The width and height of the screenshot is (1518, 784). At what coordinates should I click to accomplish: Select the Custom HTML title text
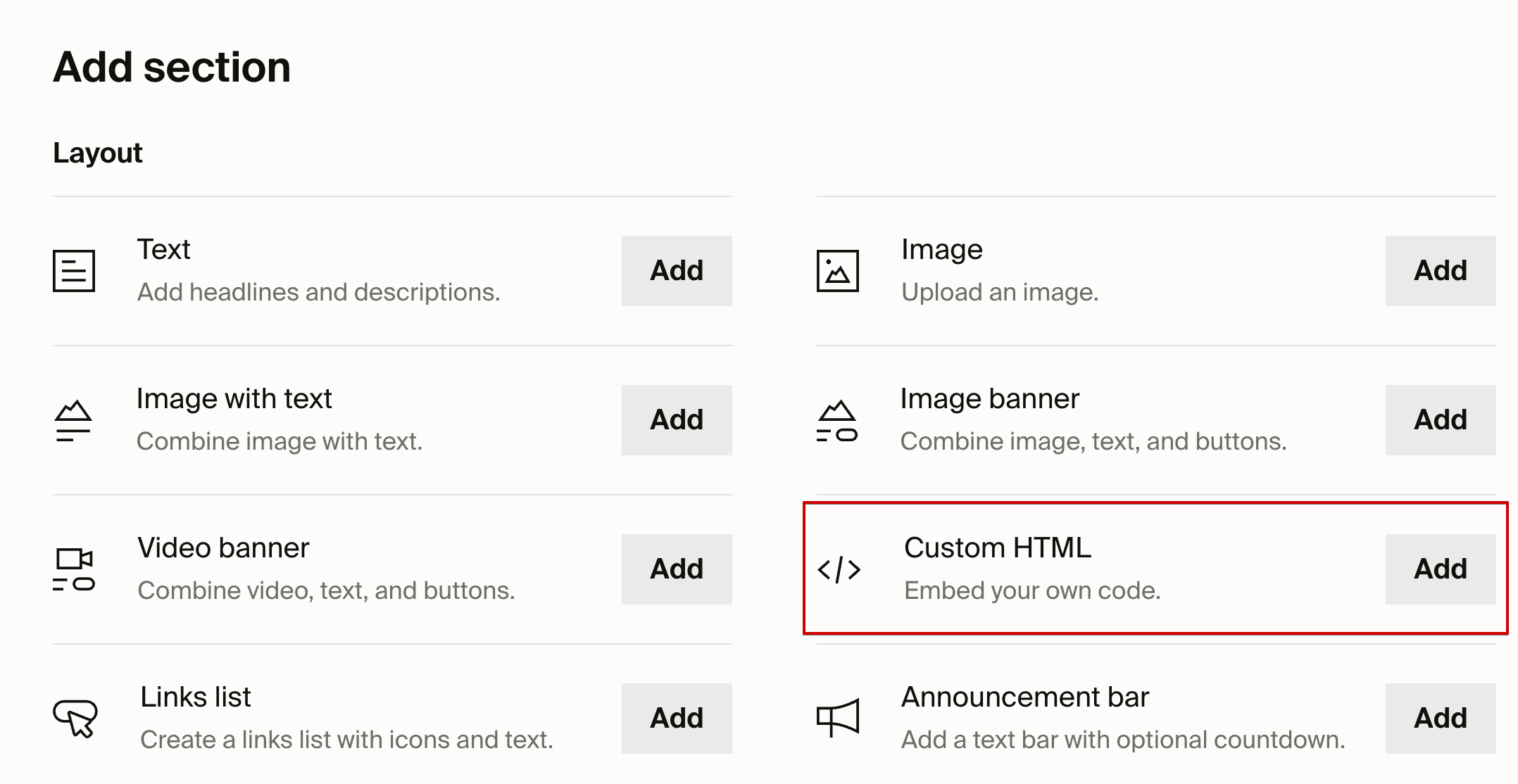click(997, 548)
